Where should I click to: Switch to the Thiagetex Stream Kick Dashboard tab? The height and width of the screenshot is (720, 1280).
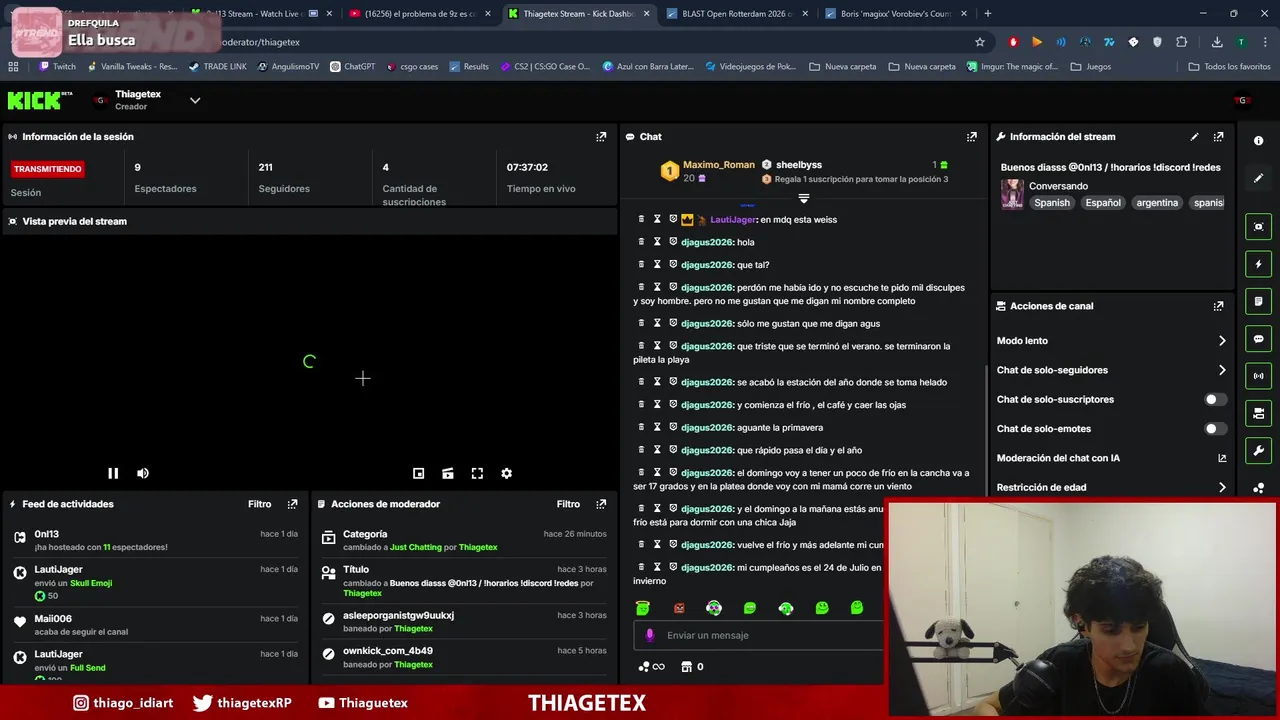(577, 14)
